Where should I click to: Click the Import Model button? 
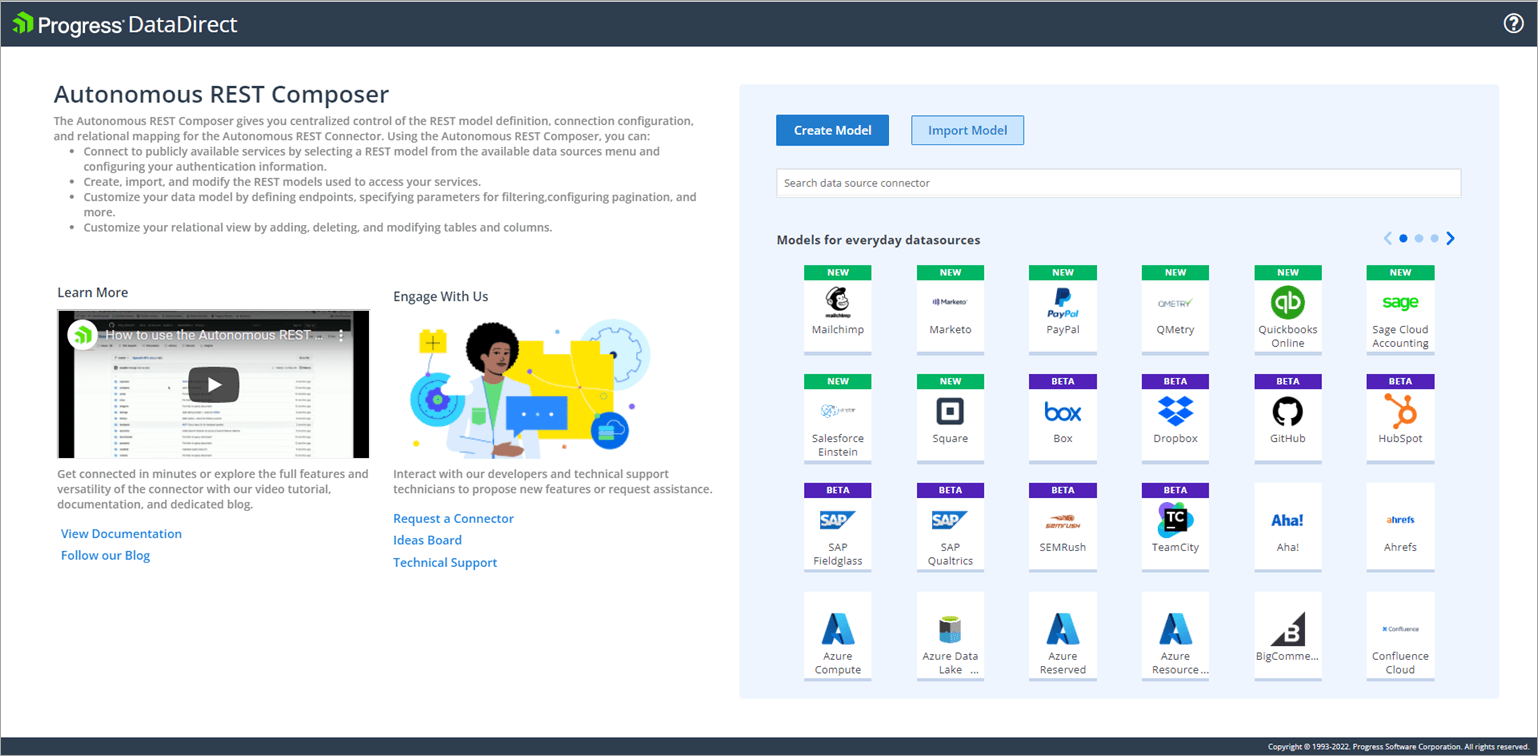(x=967, y=130)
